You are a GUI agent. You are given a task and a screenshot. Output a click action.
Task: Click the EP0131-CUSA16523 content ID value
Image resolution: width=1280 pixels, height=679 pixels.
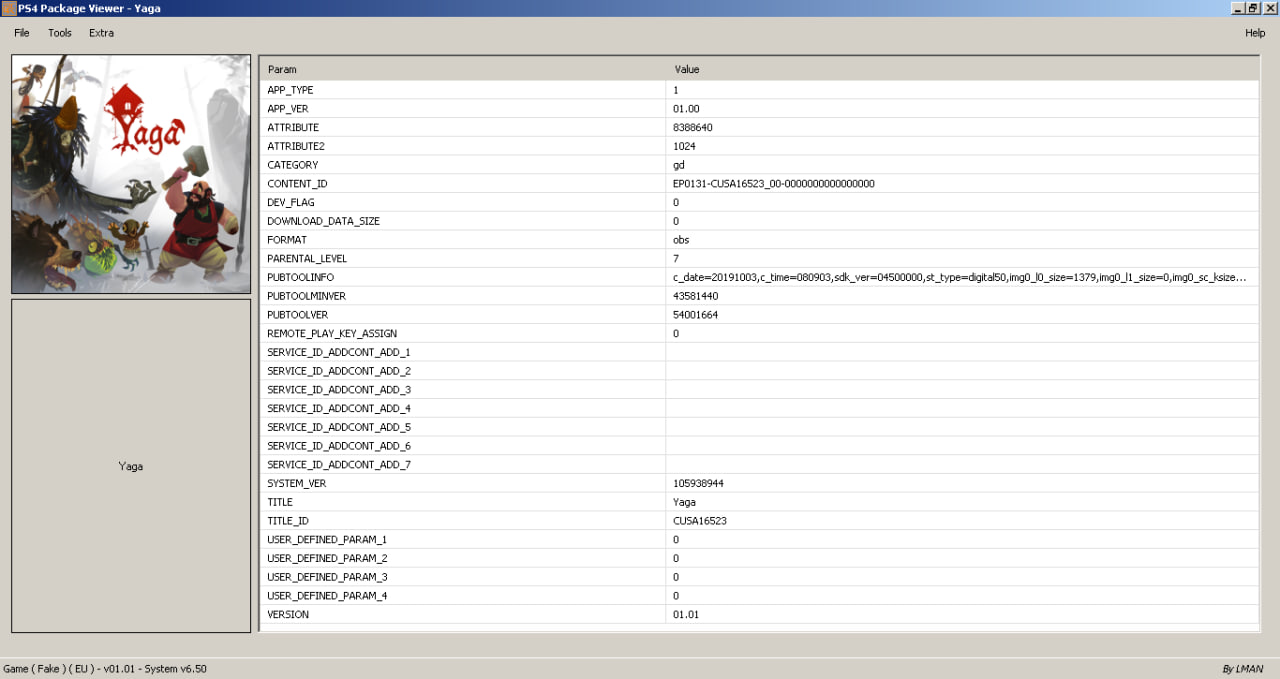pyautogui.click(x=774, y=184)
